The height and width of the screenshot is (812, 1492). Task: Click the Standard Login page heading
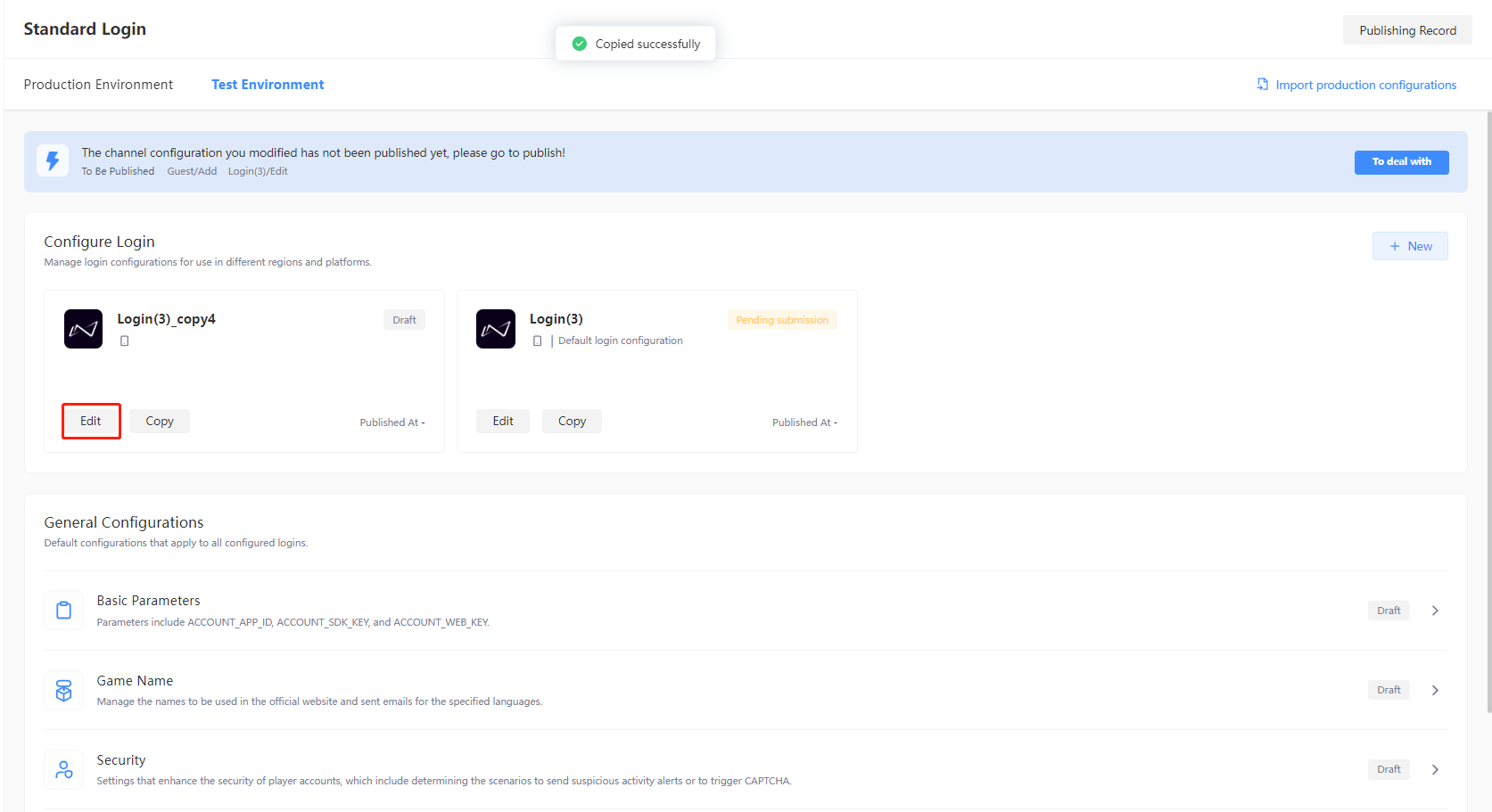pos(85,29)
